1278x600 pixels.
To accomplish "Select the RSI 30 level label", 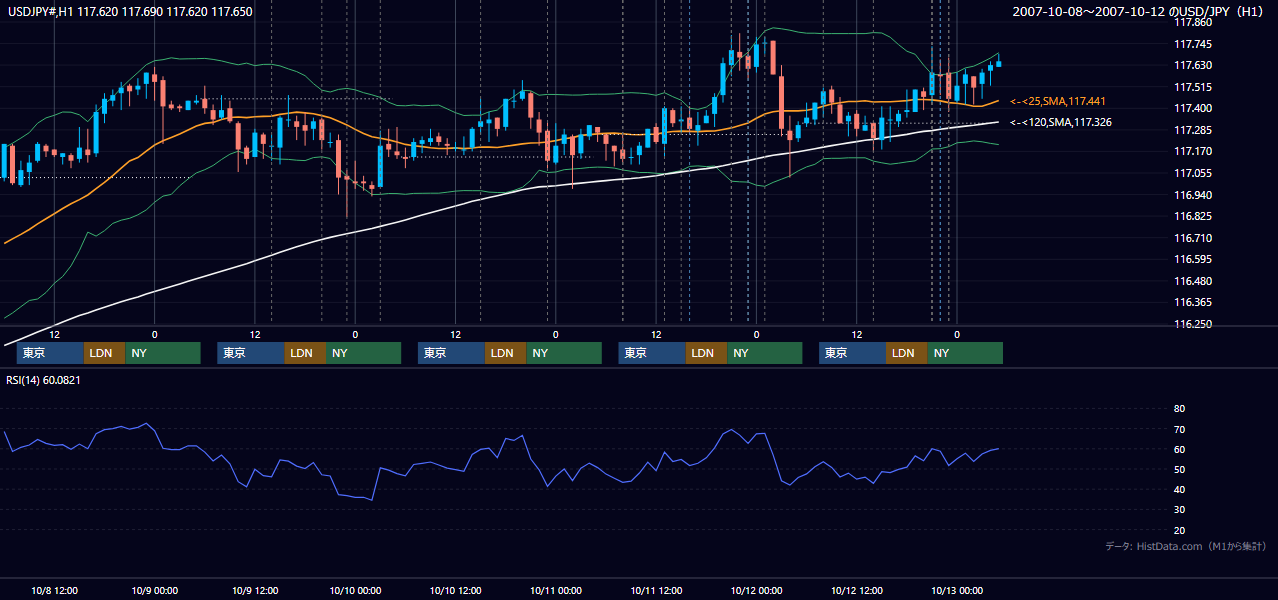I will pyautogui.click(x=1179, y=510).
